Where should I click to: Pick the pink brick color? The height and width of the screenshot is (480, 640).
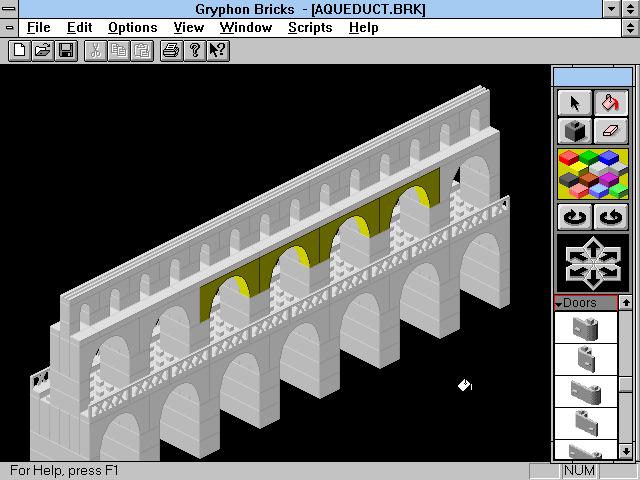[578, 191]
